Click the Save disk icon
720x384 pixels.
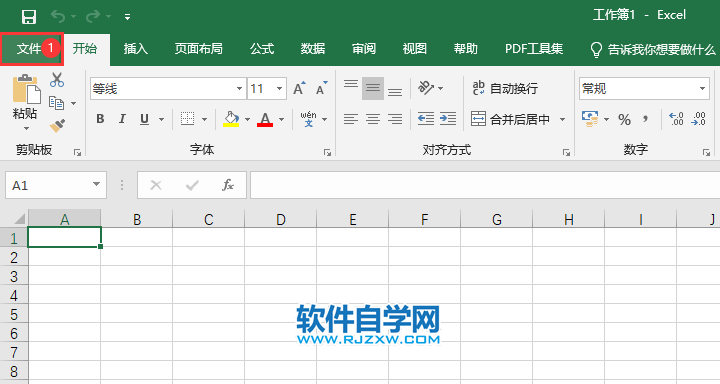[x=29, y=17]
